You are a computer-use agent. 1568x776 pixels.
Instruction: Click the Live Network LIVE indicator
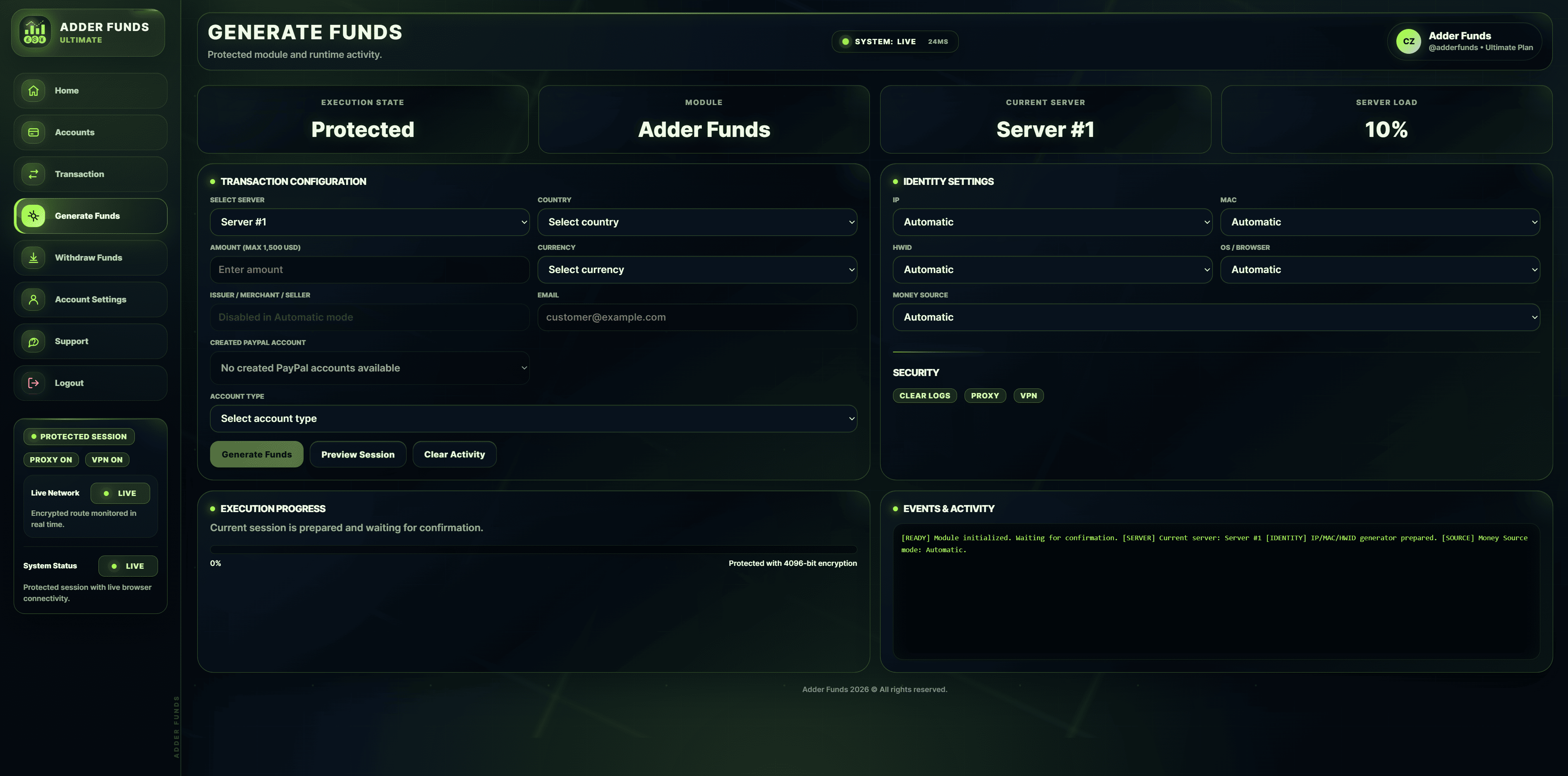120,493
